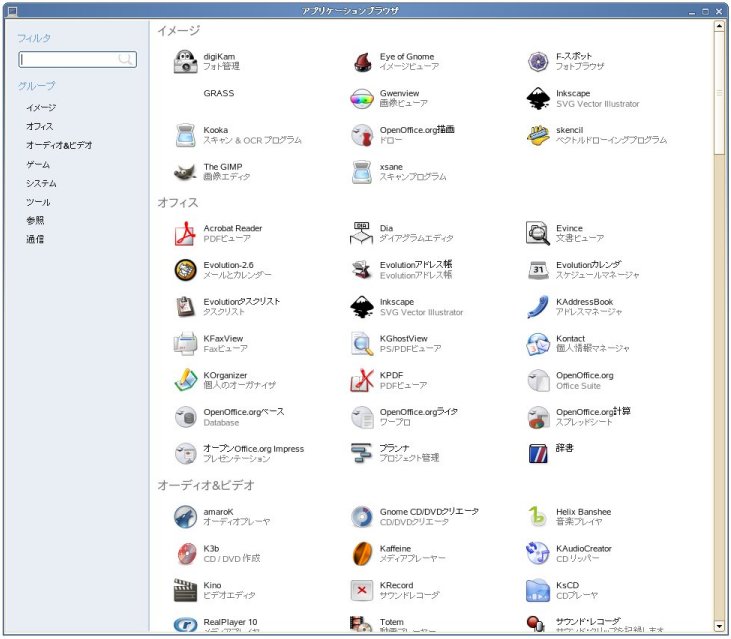Open the Kino video editor icon
Viewport: 731px width, 639px height.
186,591
